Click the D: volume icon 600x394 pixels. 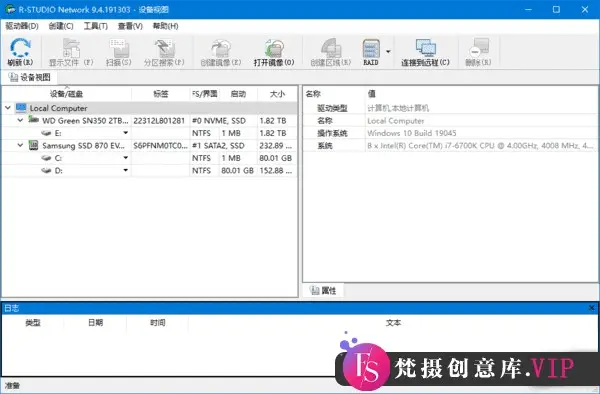46,171
